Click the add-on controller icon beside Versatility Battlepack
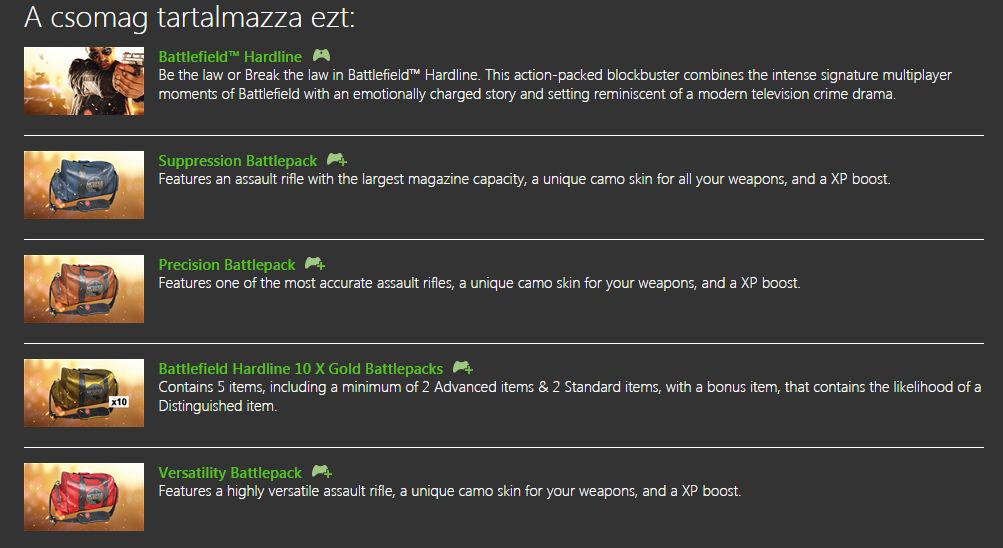The image size is (1003, 548). coord(321,472)
